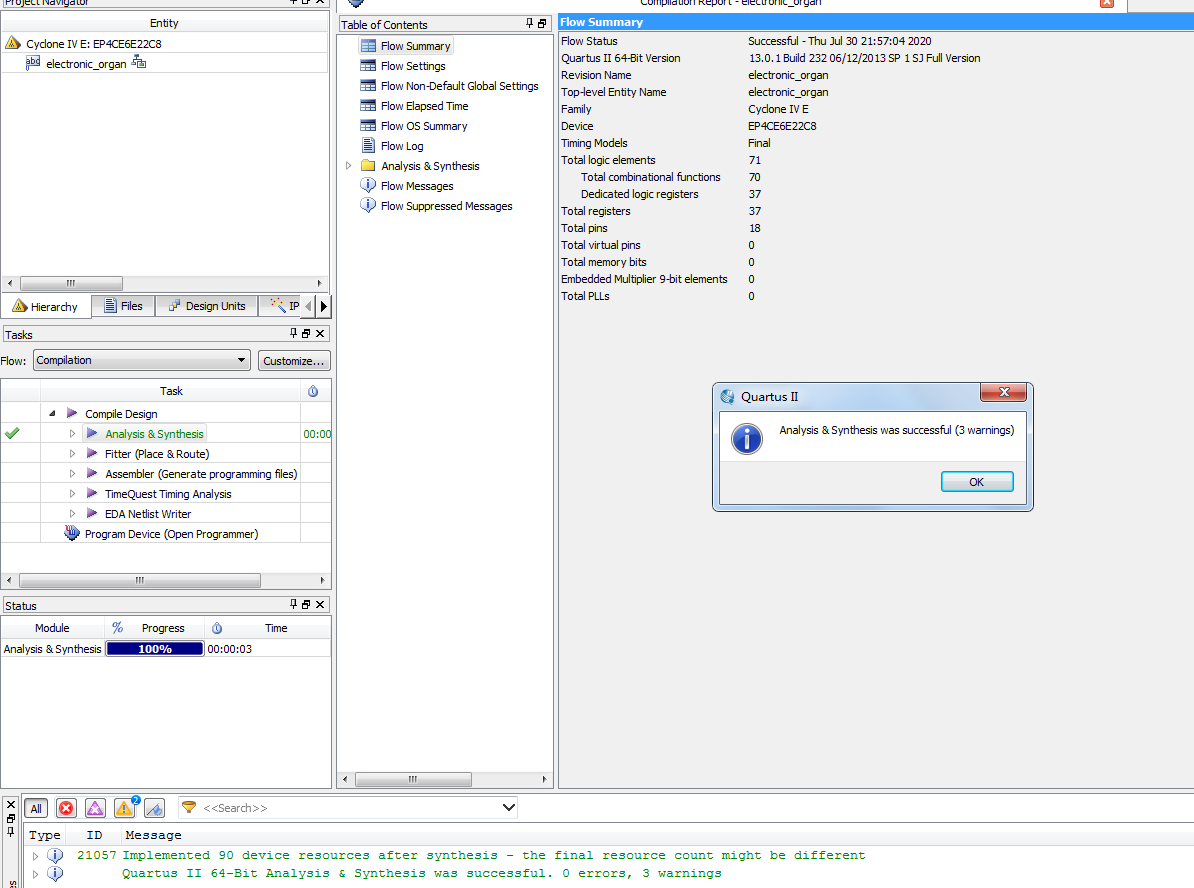
Task: Expand the Fitter (Place & Route) task
Action: click(72, 453)
